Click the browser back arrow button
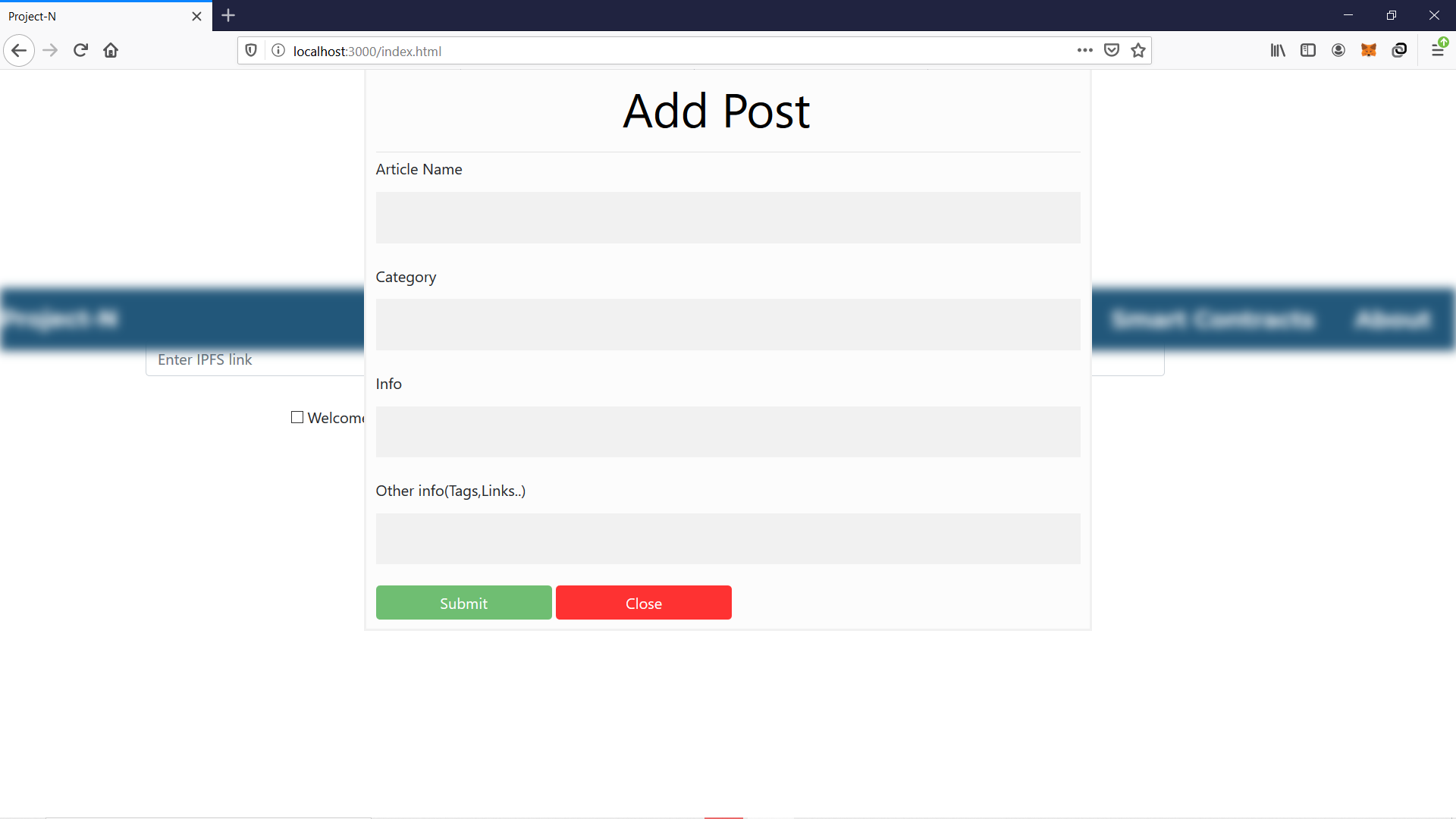Viewport: 1456px width, 819px height. tap(19, 51)
